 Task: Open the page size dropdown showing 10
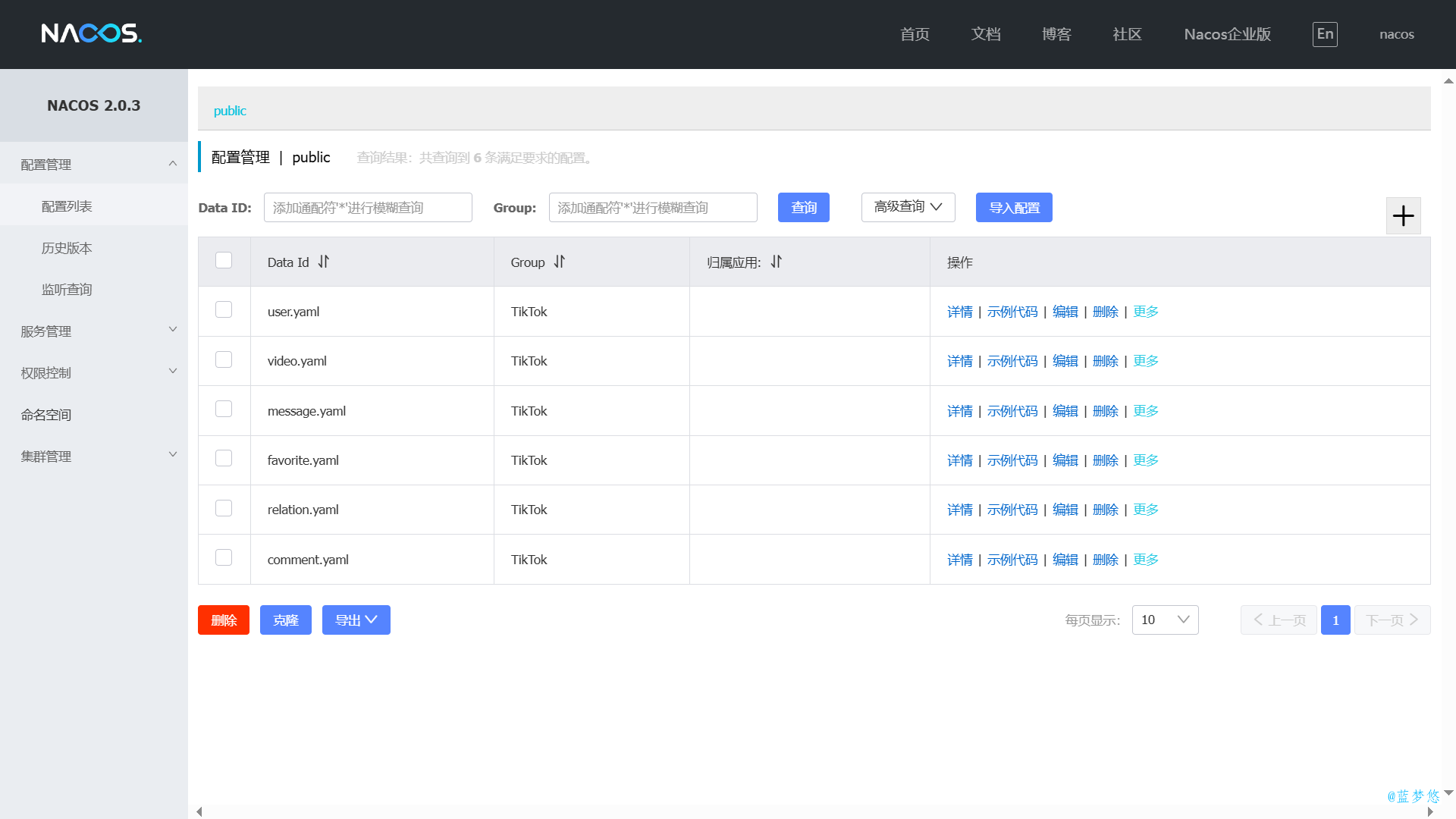point(1165,620)
